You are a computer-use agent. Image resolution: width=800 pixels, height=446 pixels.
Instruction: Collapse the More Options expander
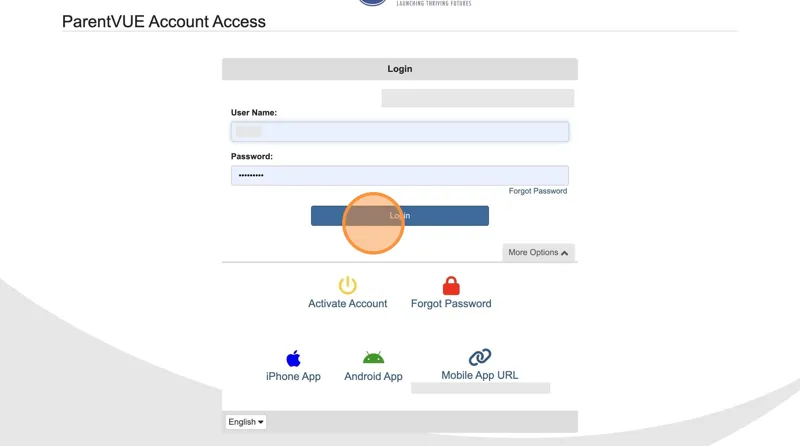click(x=538, y=253)
